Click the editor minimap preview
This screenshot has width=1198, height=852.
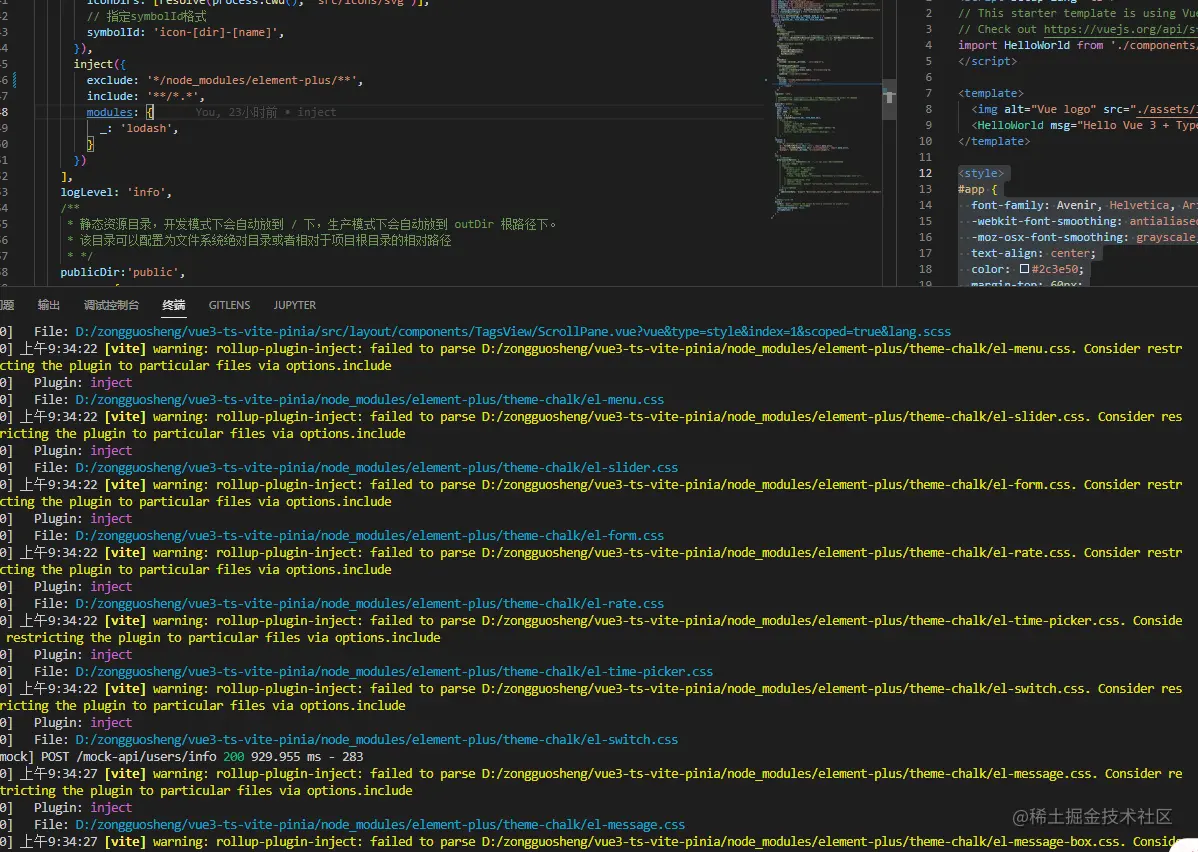tap(825, 107)
